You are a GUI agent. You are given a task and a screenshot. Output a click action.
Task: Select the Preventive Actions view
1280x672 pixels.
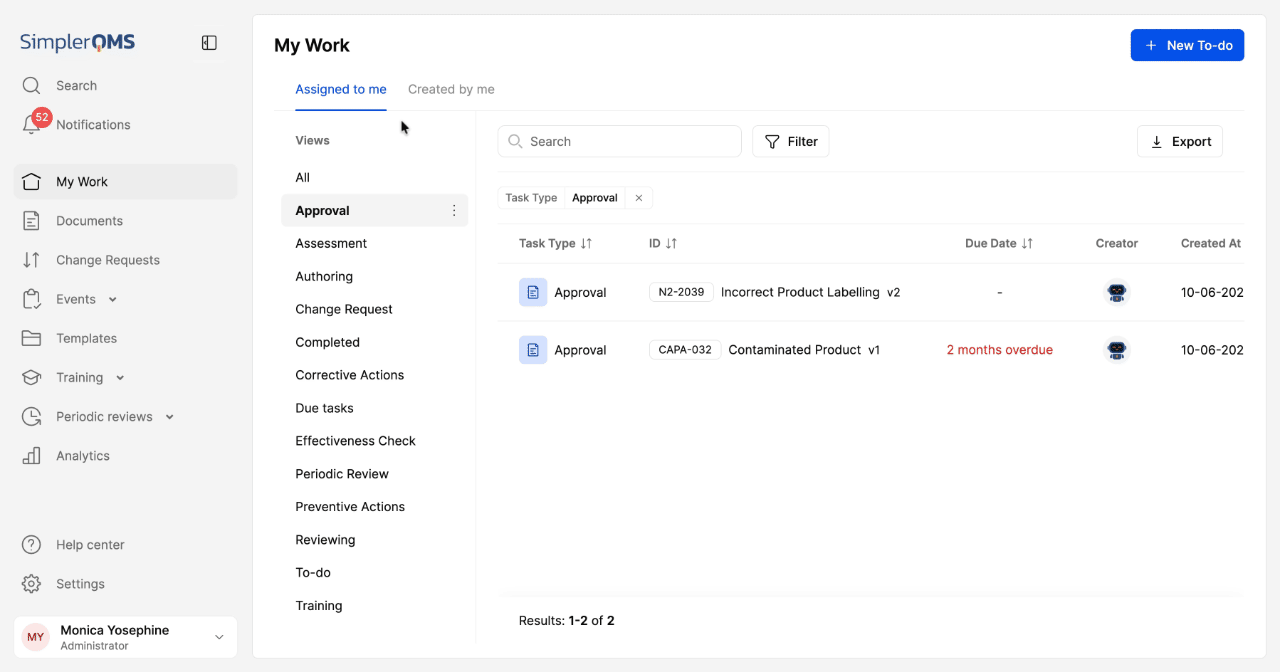(375, 507)
